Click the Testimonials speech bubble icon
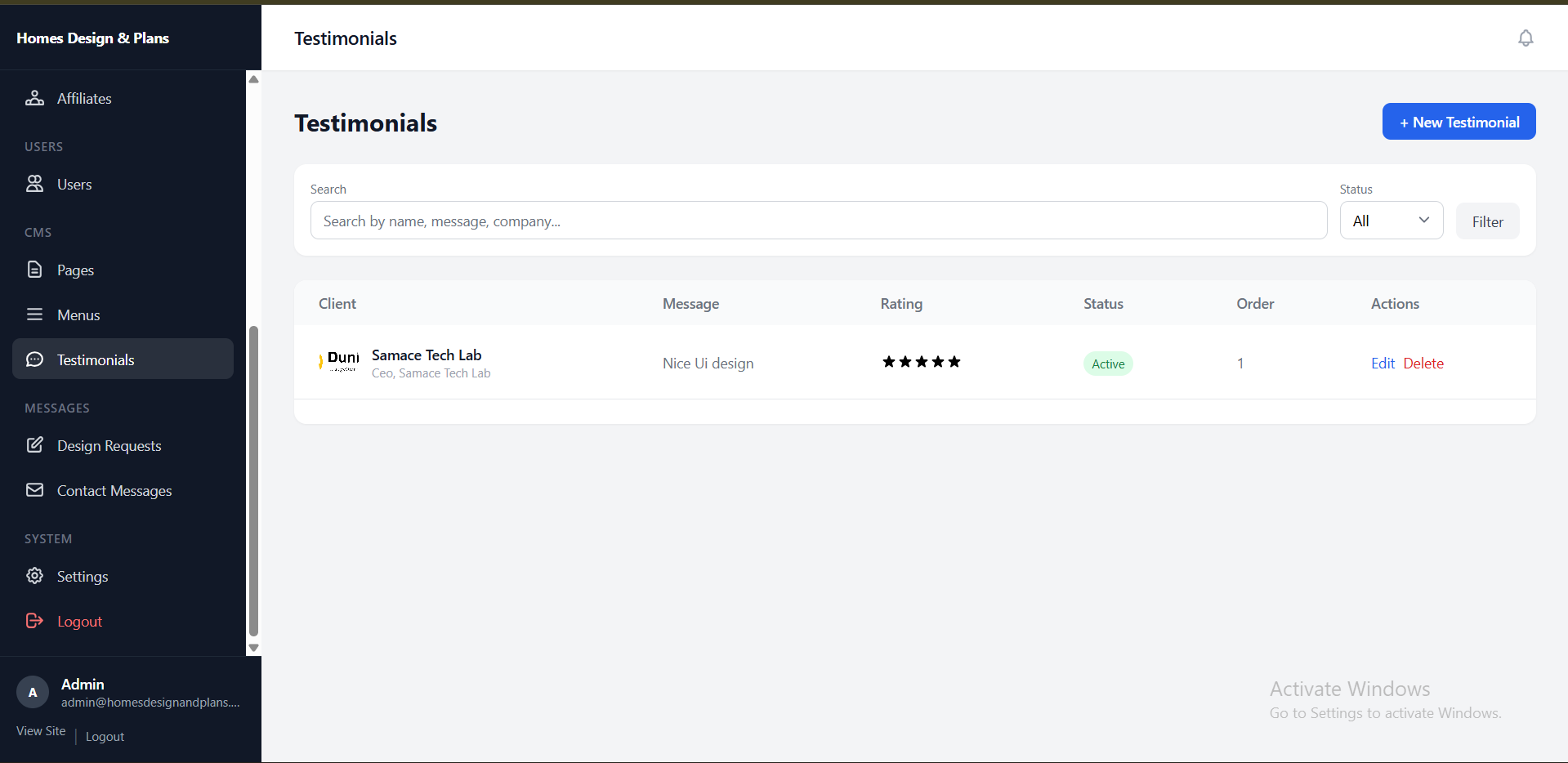This screenshot has width=1568, height=763. (34, 359)
